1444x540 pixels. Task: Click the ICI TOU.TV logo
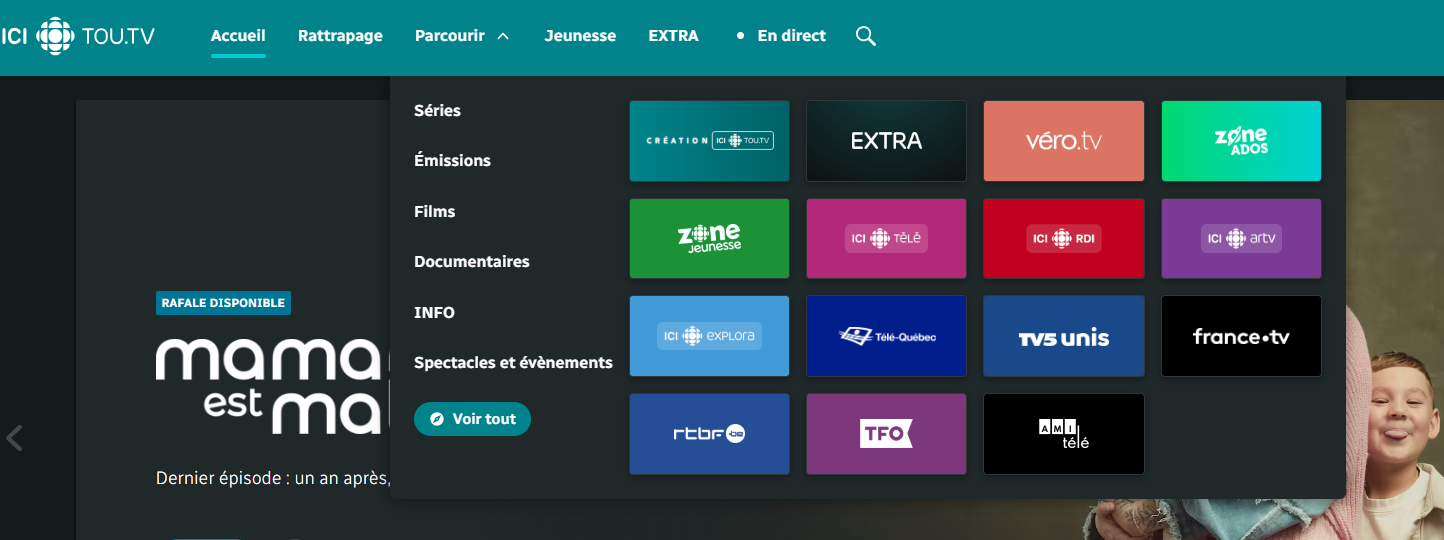click(77, 36)
